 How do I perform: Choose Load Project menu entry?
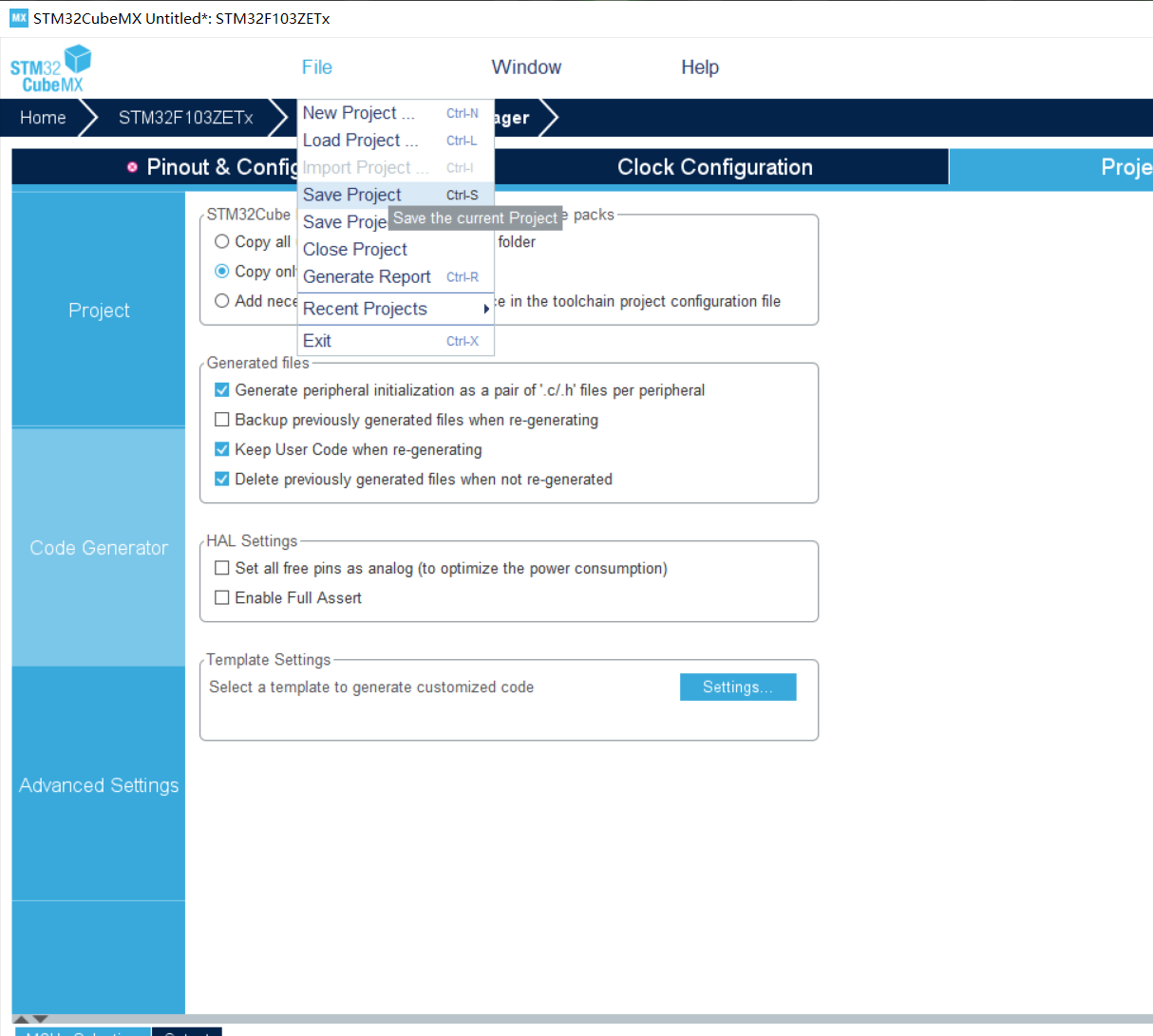(x=395, y=141)
